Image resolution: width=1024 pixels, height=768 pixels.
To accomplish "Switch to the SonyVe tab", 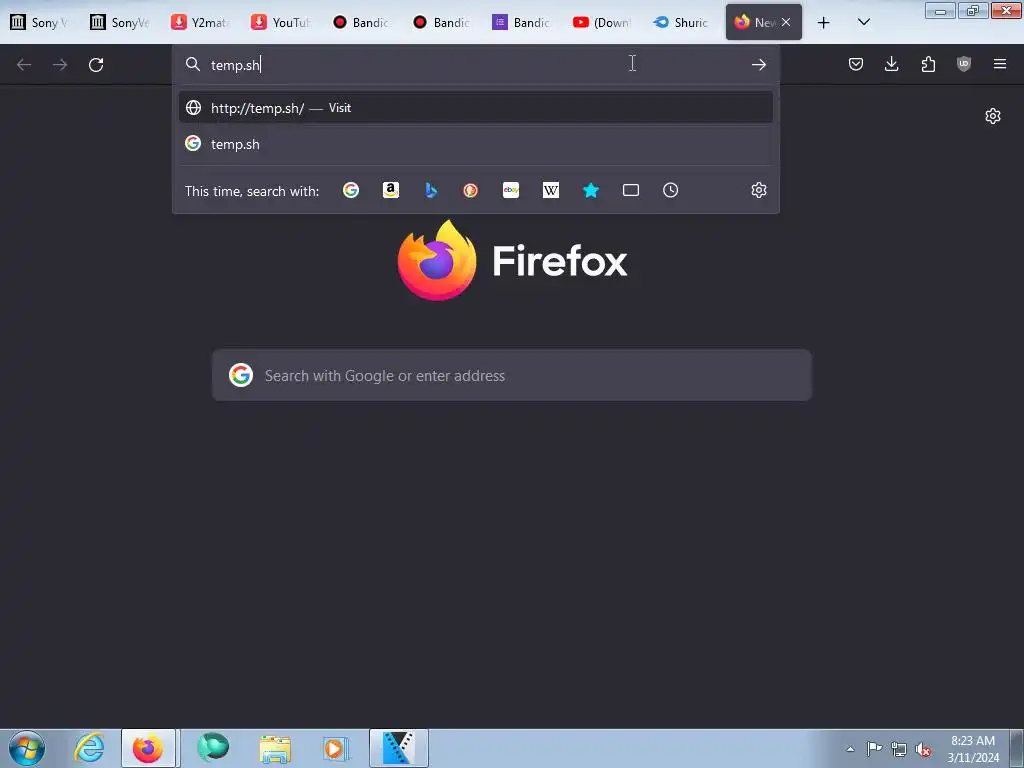I will point(120,22).
